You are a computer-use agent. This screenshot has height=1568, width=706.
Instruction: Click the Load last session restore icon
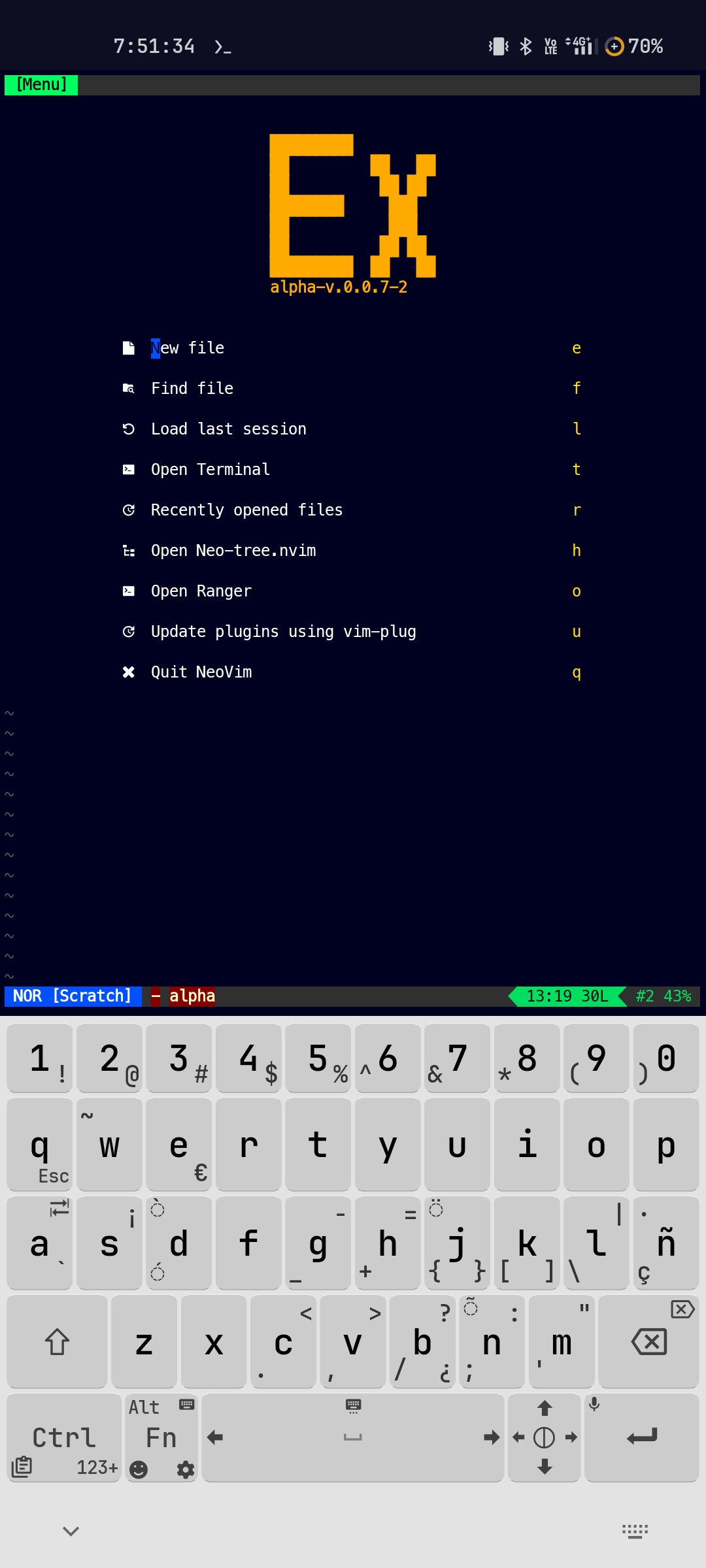(x=129, y=429)
